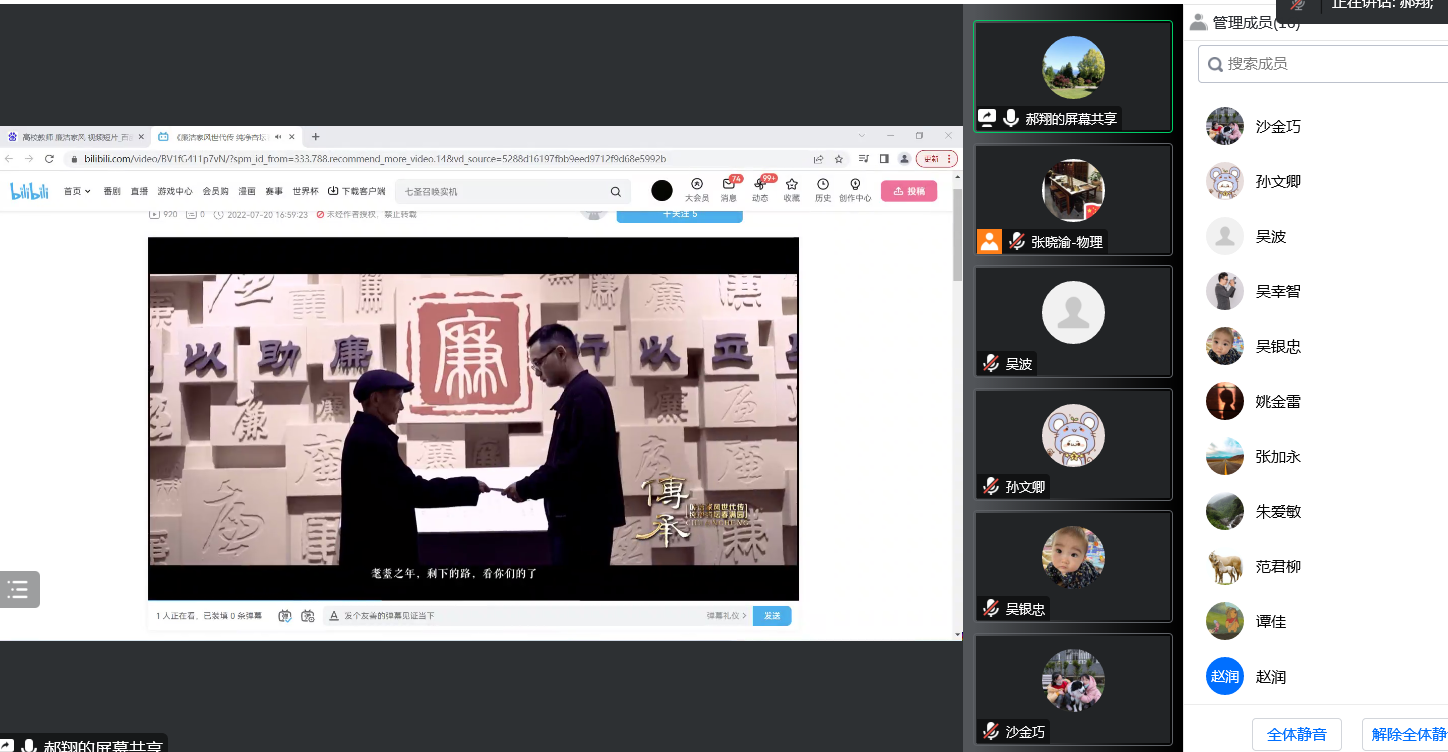This screenshot has width=1448, height=752.
Task: Open danmaku settings icon
Action: tap(307, 616)
